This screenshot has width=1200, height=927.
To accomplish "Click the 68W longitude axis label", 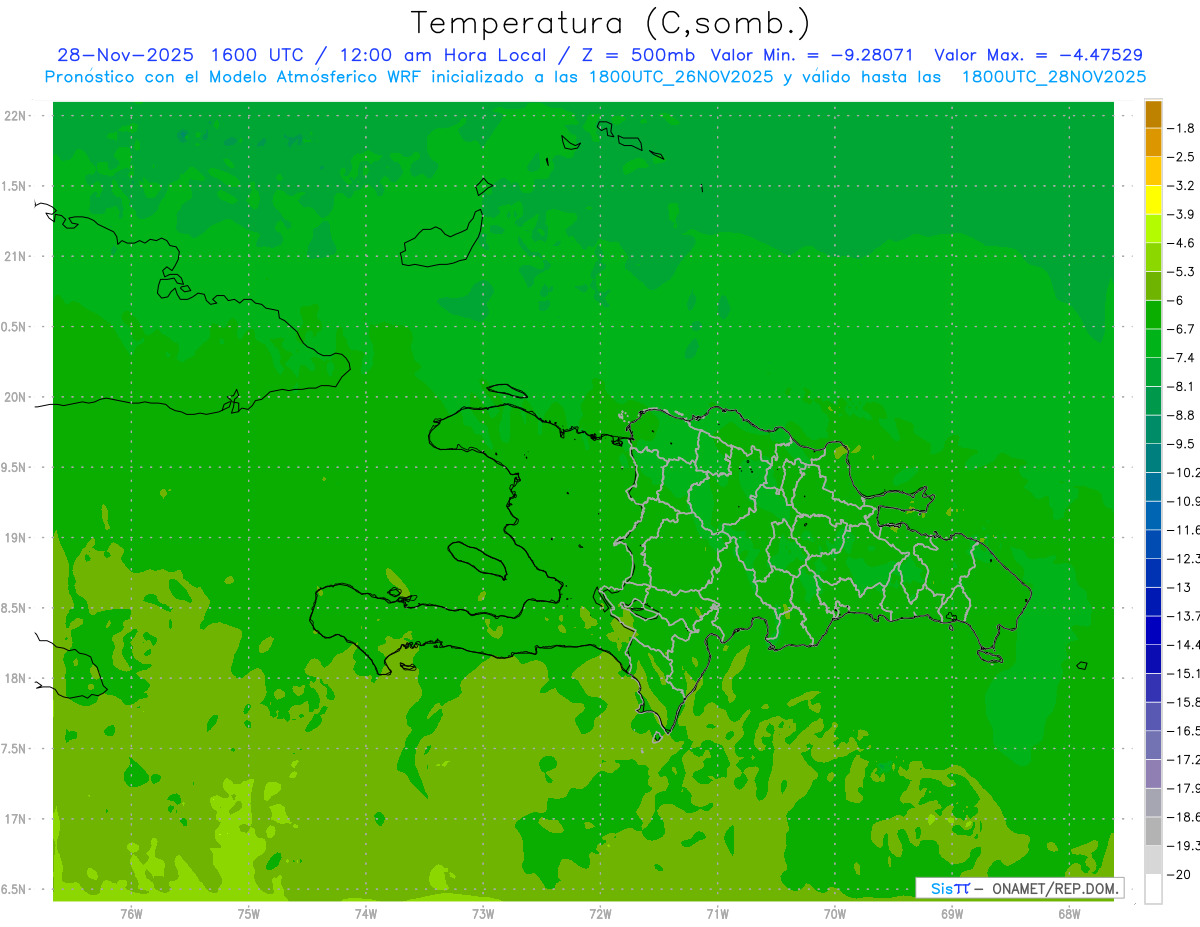I will (x=1068, y=913).
